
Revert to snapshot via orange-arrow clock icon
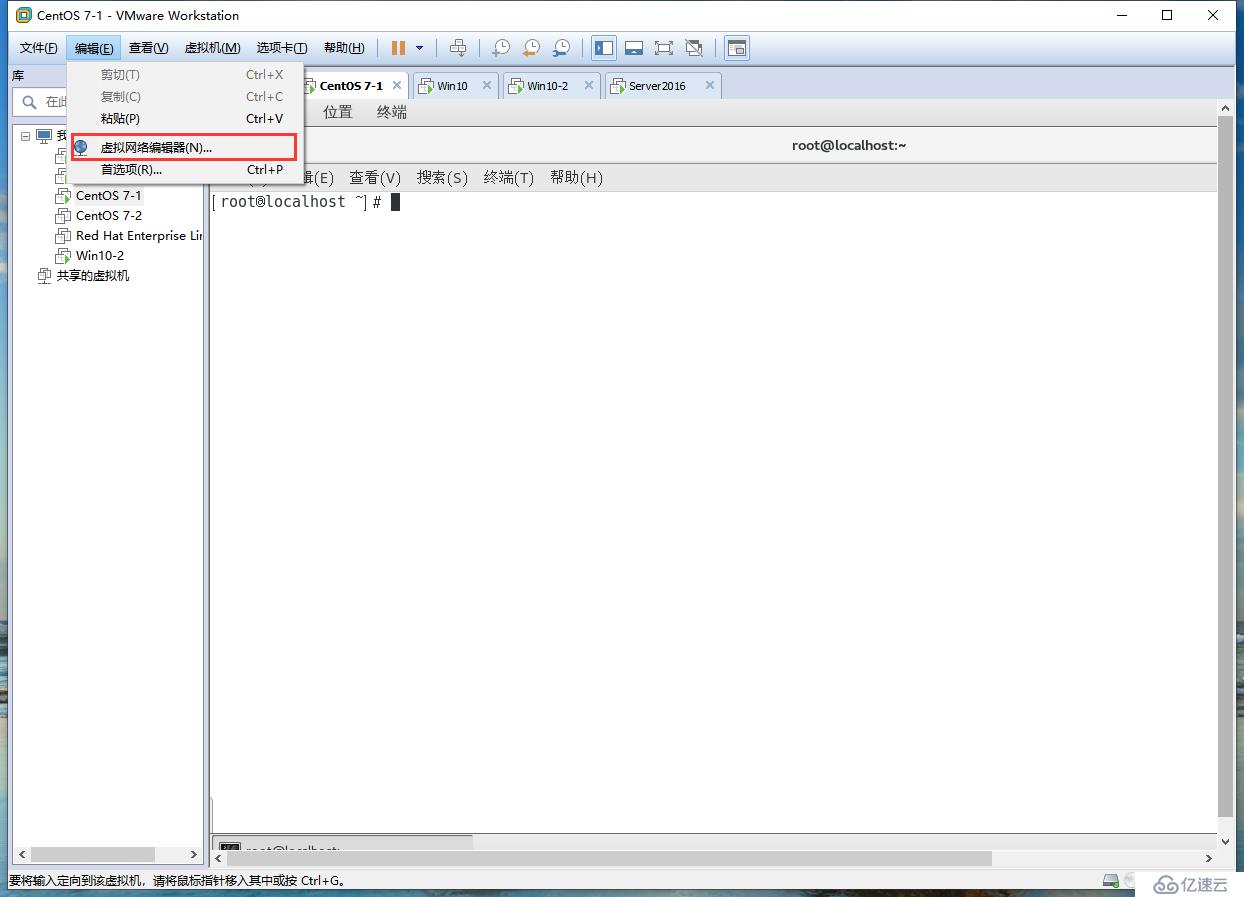pyautogui.click(x=531, y=48)
